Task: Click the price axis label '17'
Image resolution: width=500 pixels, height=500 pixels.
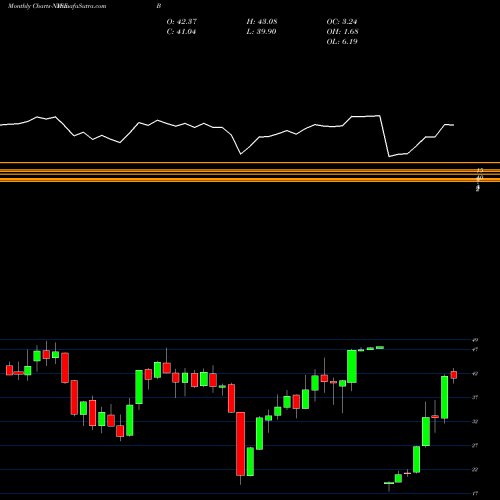Action: [x=475, y=493]
